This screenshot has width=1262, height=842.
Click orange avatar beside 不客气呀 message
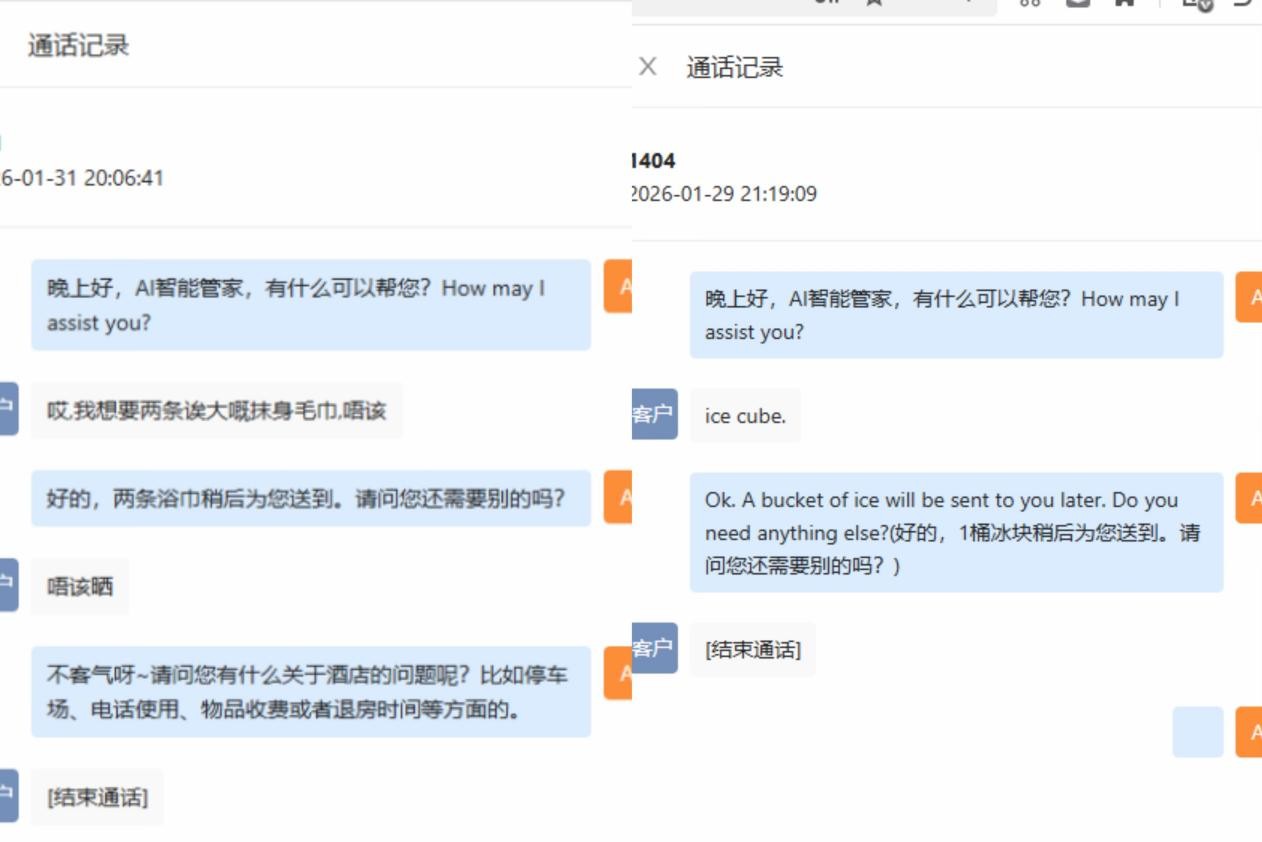click(618, 673)
